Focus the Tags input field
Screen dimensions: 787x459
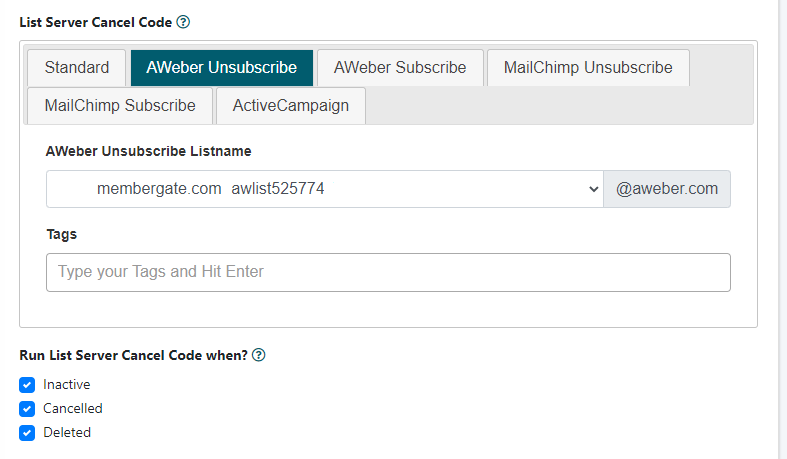click(388, 272)
